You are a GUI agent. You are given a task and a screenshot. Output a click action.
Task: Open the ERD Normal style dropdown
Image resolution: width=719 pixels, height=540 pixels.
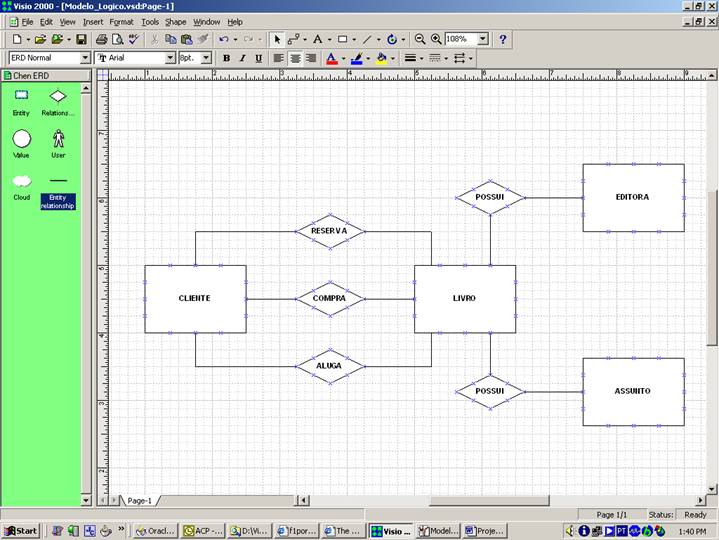(x=86, y=58)
